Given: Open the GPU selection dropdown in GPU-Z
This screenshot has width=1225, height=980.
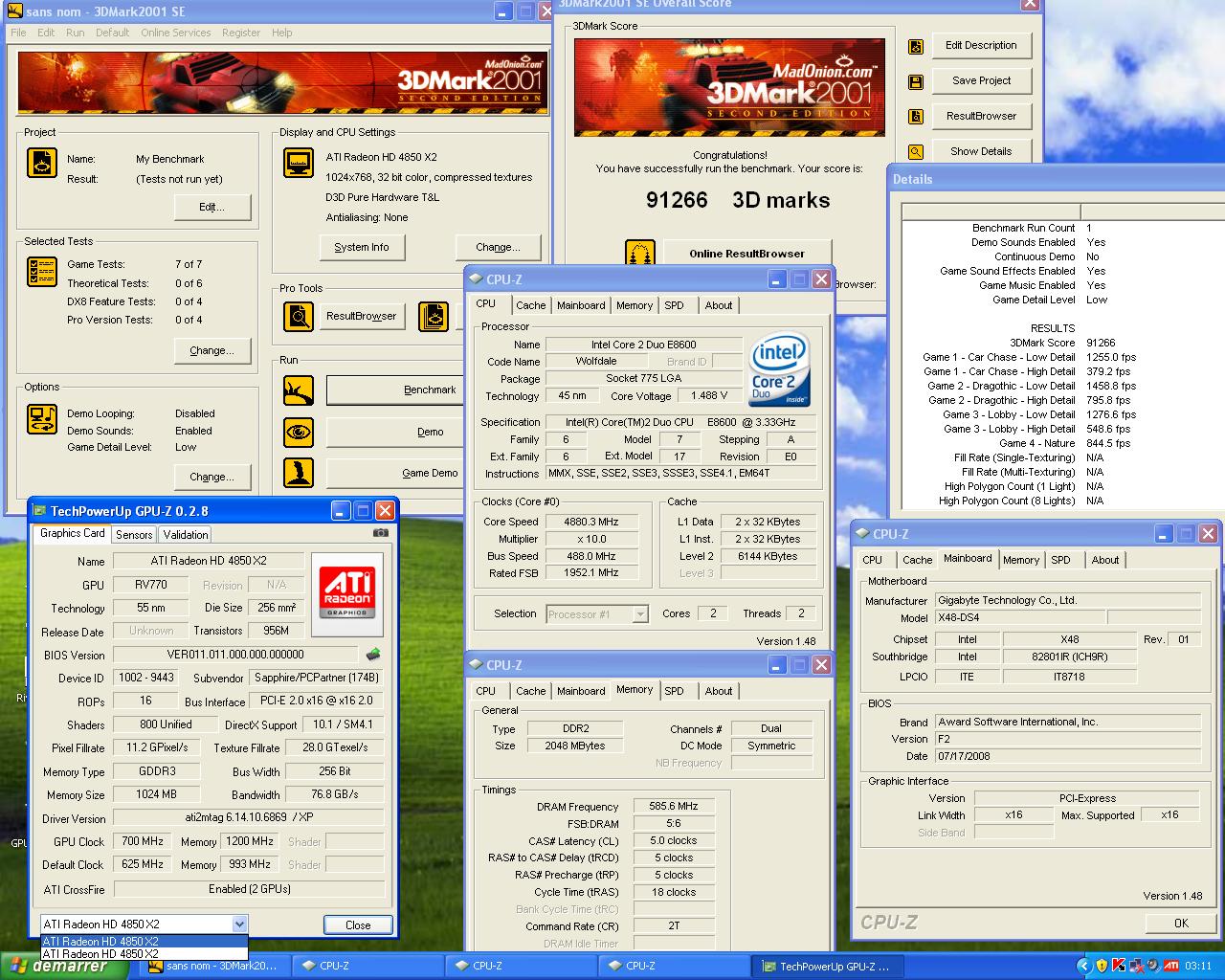Looking at the screenshot, I should point(239,924).
